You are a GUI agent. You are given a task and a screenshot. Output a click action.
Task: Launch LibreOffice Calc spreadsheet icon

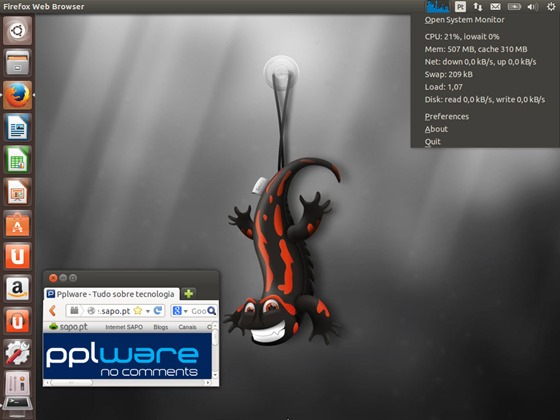pos(17,160)
